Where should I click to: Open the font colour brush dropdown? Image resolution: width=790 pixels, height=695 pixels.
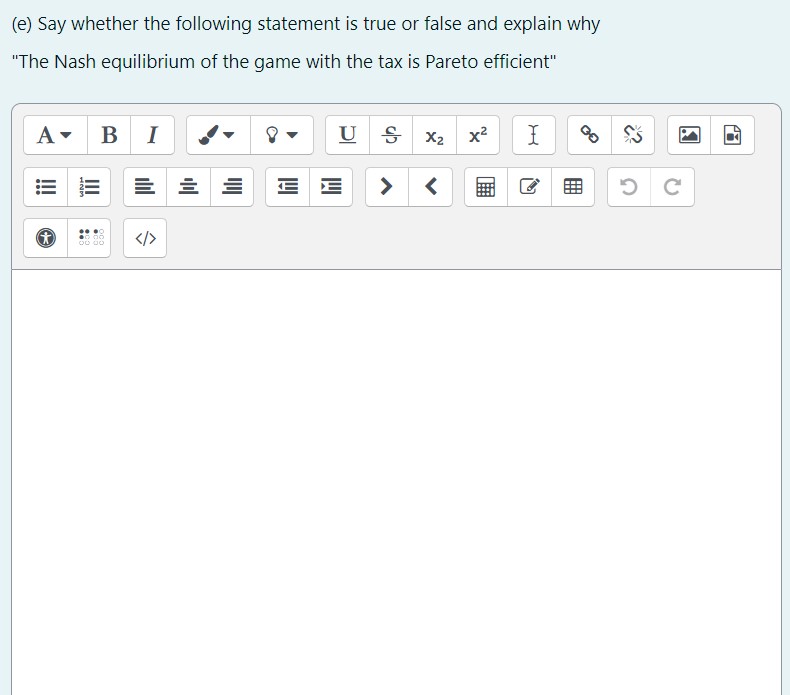pyautogui.click(x=218, y=135)
